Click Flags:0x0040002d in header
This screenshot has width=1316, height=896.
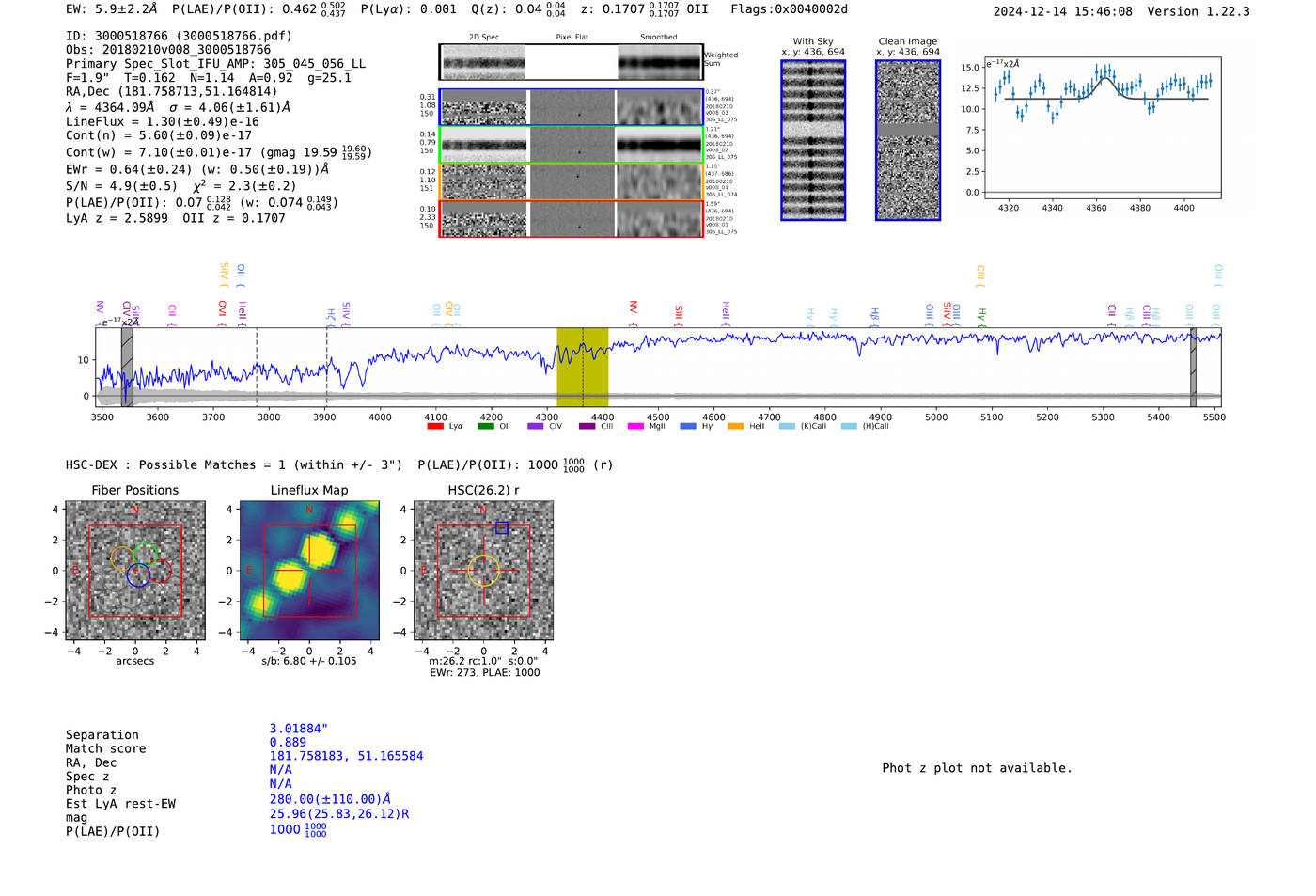click(790, 9)
